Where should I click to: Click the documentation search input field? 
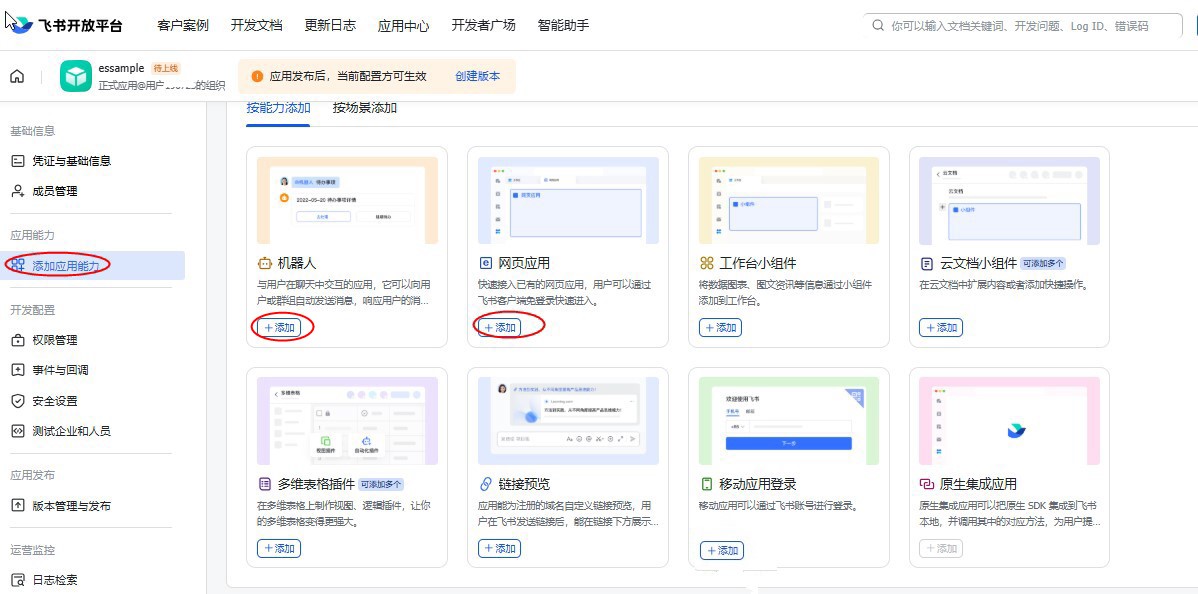pyautogui.click(x=1020, y=26)
